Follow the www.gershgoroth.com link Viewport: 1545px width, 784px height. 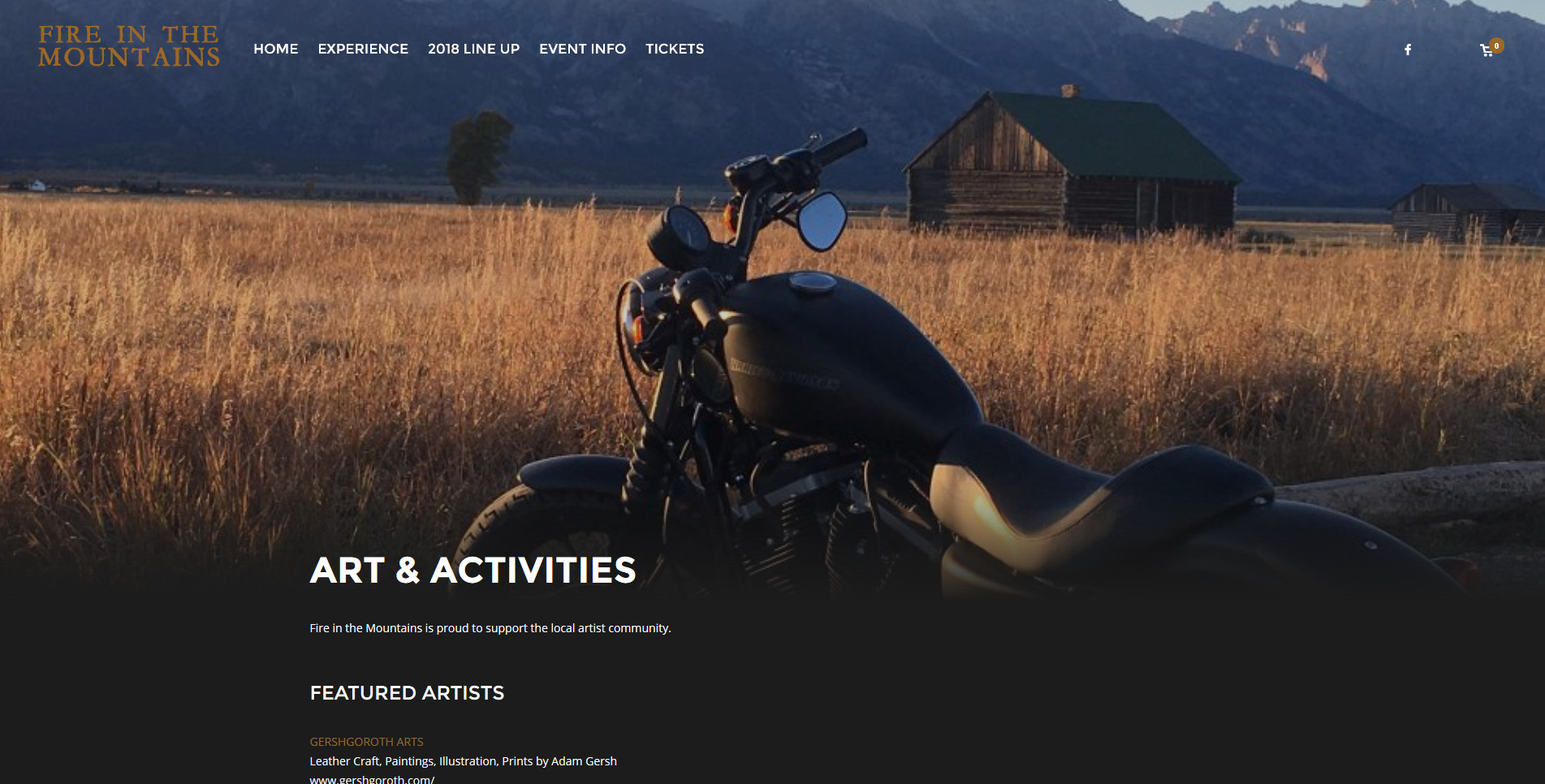pyautogui.click(x=372, y=779)
